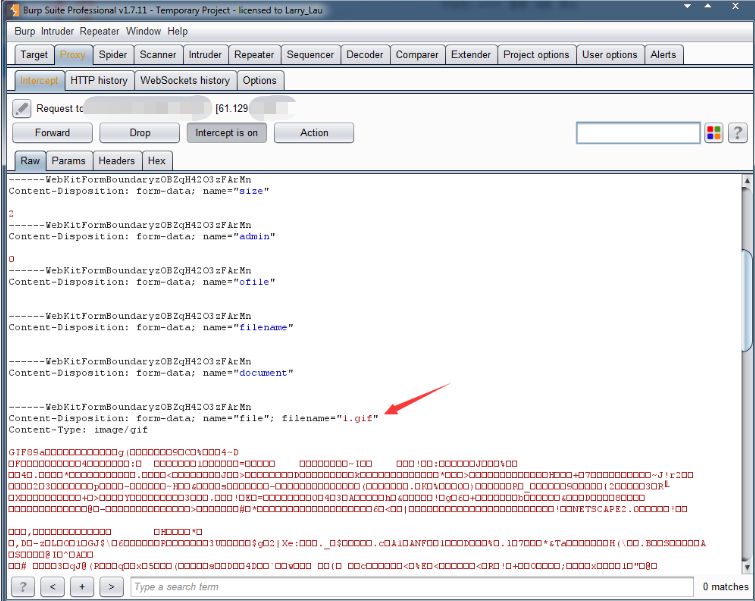Click the "0 matches" search result label
This screenshot has height=601, width=755.
pos(725,587)
